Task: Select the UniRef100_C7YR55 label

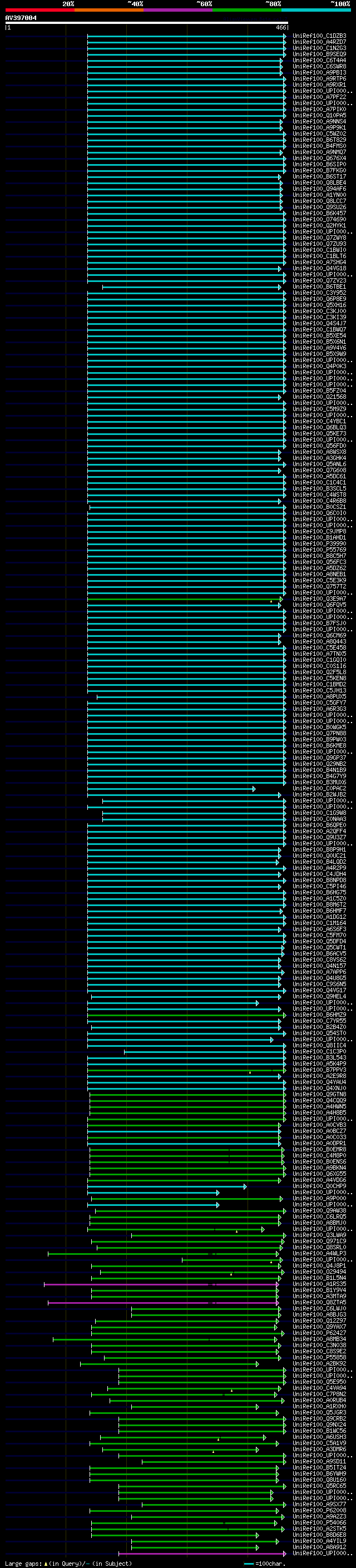Action: [x=319, y=1021]
